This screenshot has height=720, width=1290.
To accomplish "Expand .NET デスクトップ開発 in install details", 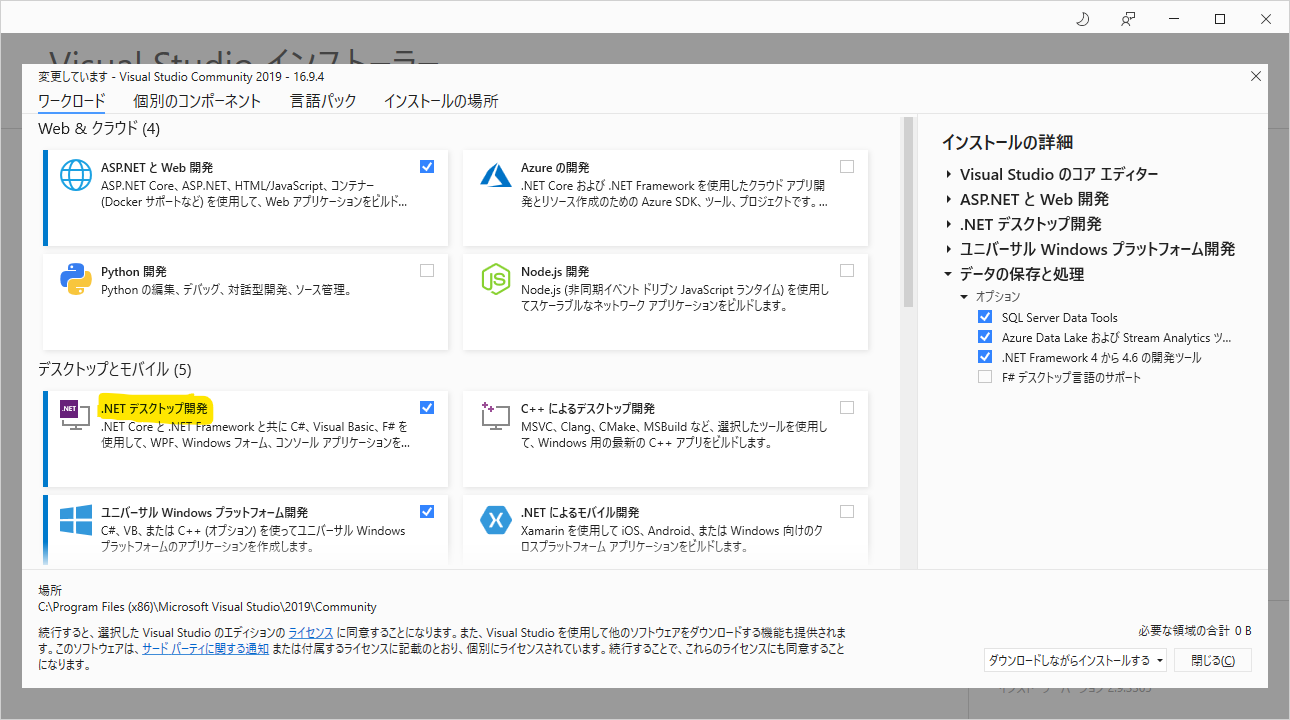I will click(948, 224).
